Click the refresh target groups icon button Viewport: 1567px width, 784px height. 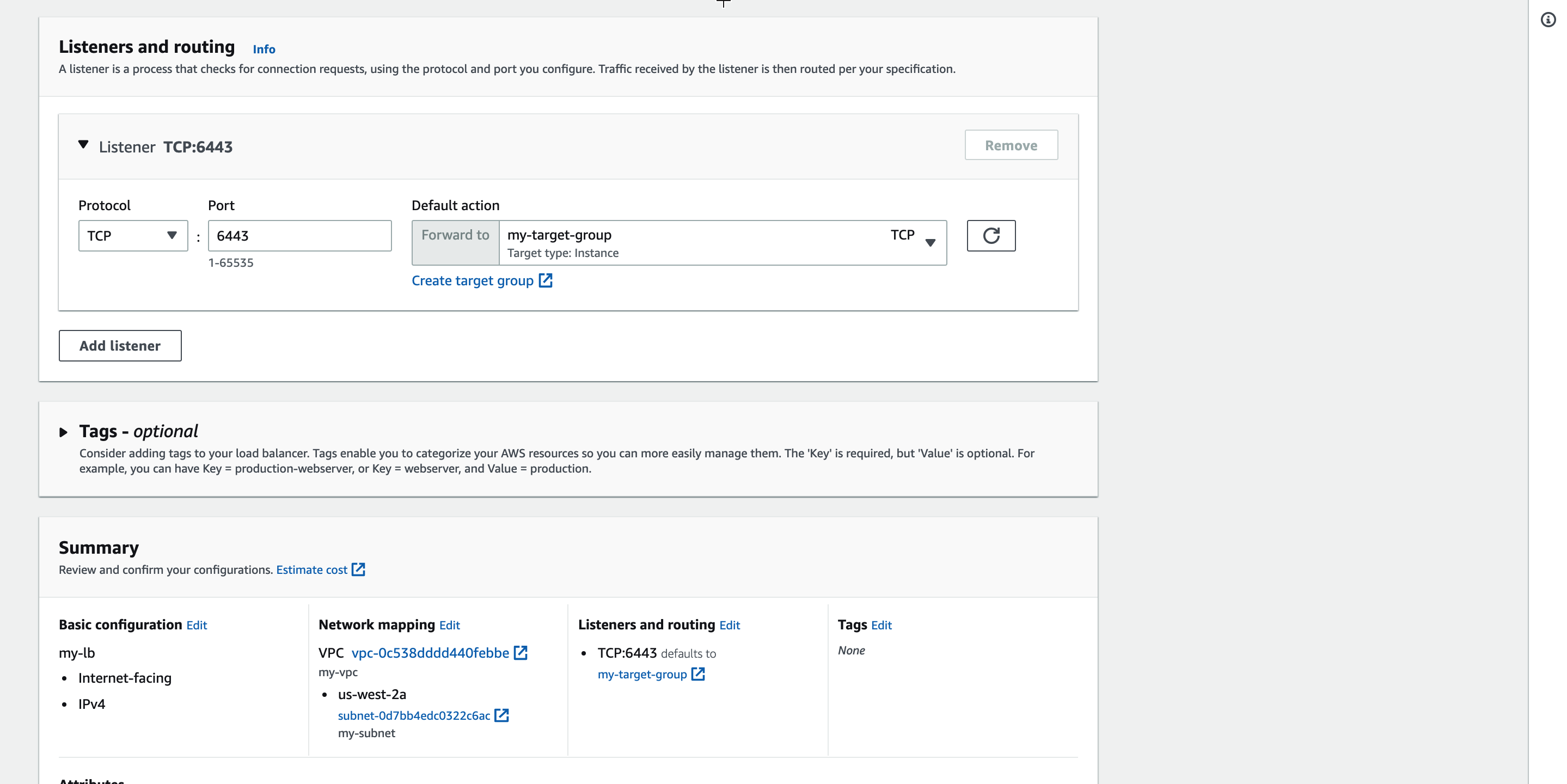[x=990, y=235]
